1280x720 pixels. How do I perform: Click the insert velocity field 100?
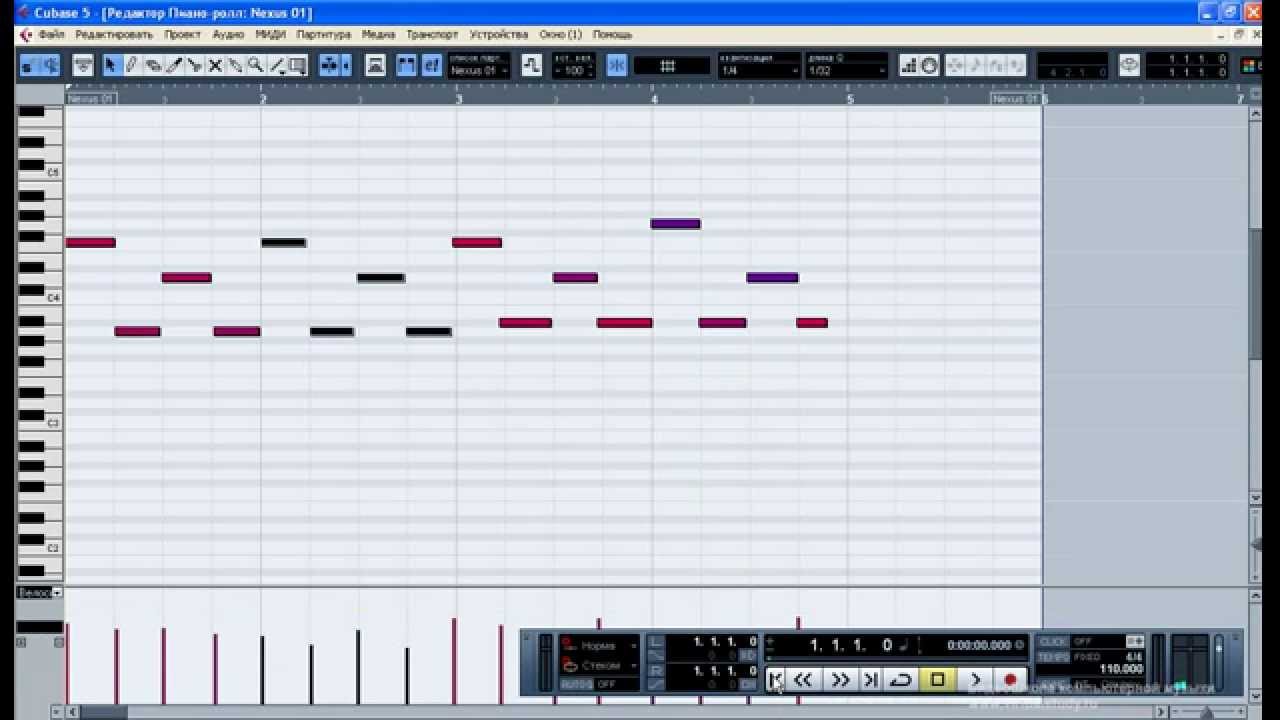(x=574, y=71)
